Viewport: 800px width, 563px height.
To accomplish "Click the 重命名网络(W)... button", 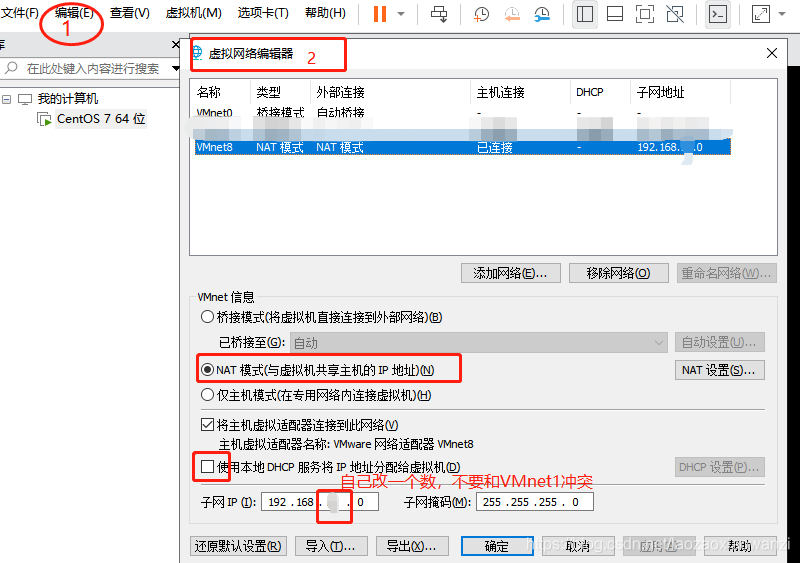I will point(727,273).
